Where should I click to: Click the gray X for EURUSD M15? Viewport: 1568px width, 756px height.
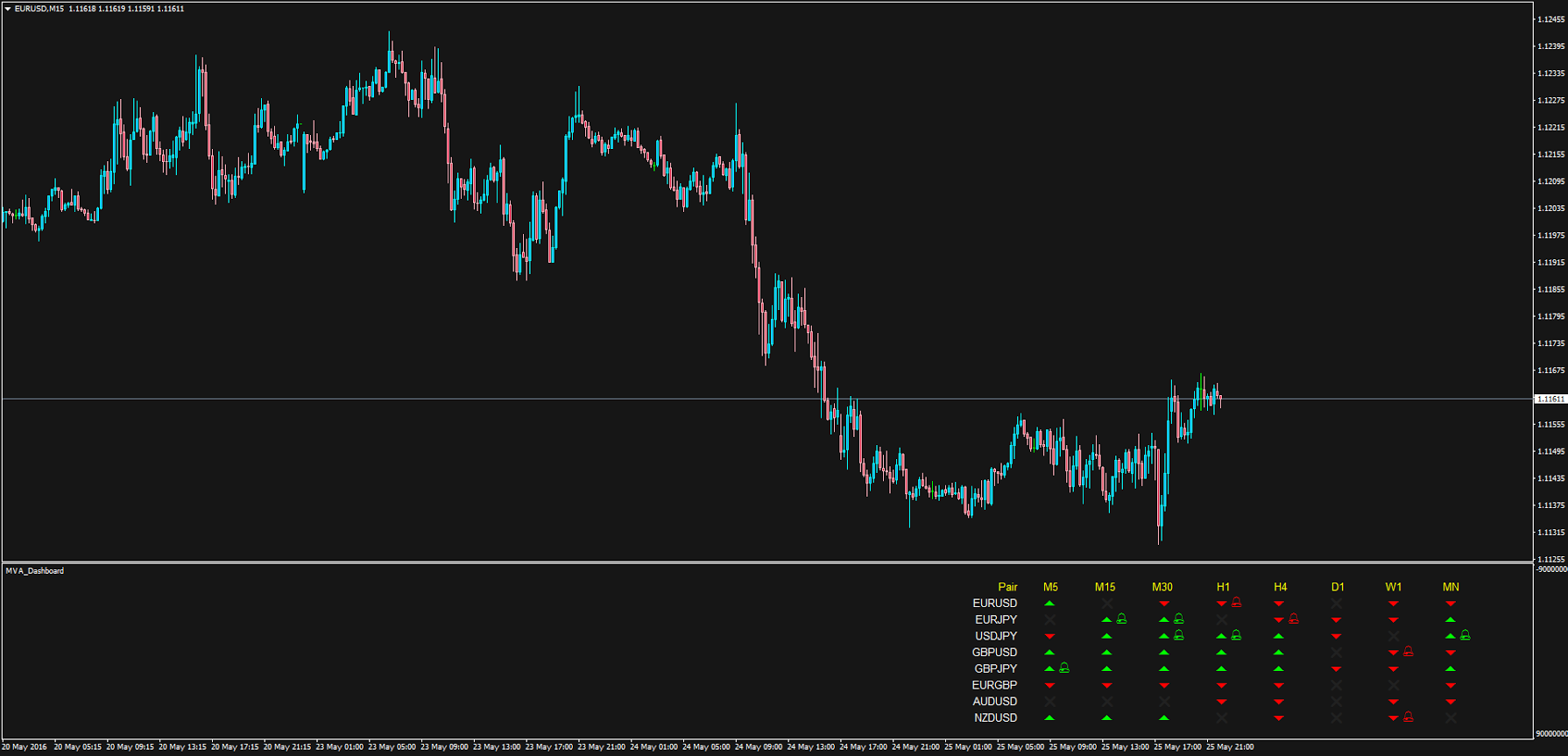(1107, 604)
